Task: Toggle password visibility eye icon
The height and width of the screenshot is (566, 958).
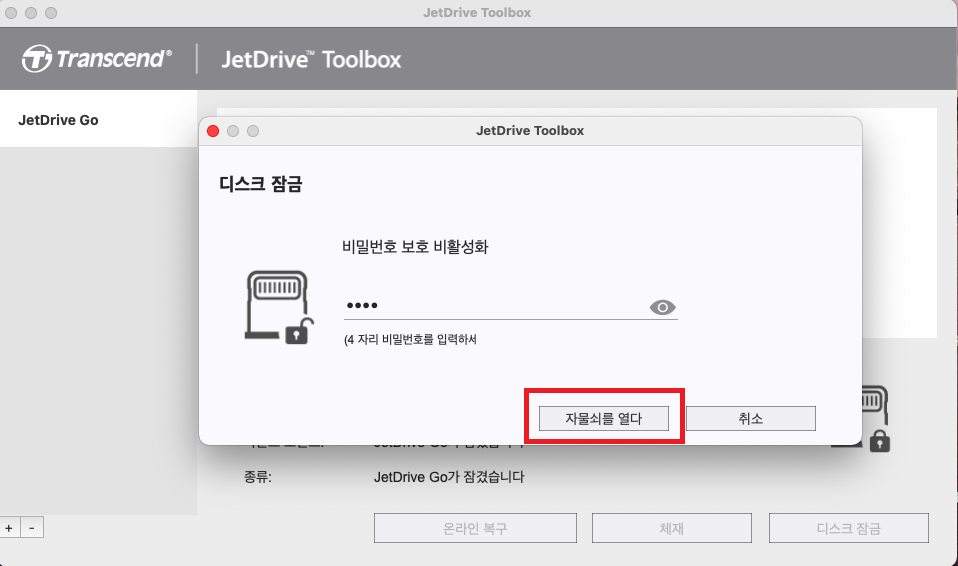Action: point(662,307)
